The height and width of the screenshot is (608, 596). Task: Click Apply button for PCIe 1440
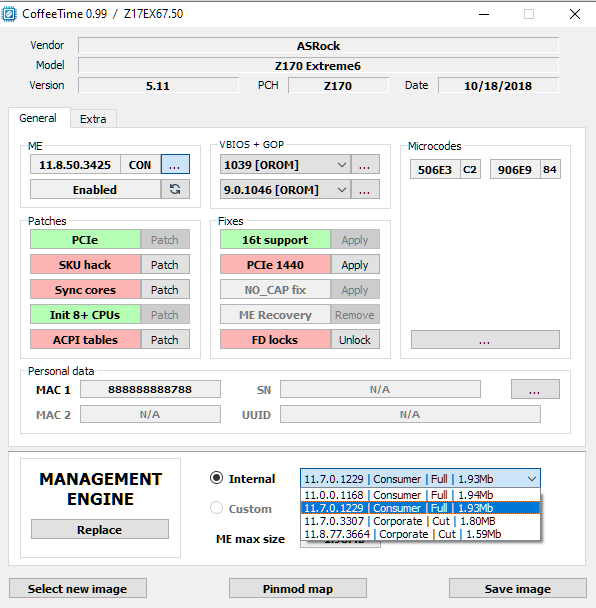tap(355, 264)
